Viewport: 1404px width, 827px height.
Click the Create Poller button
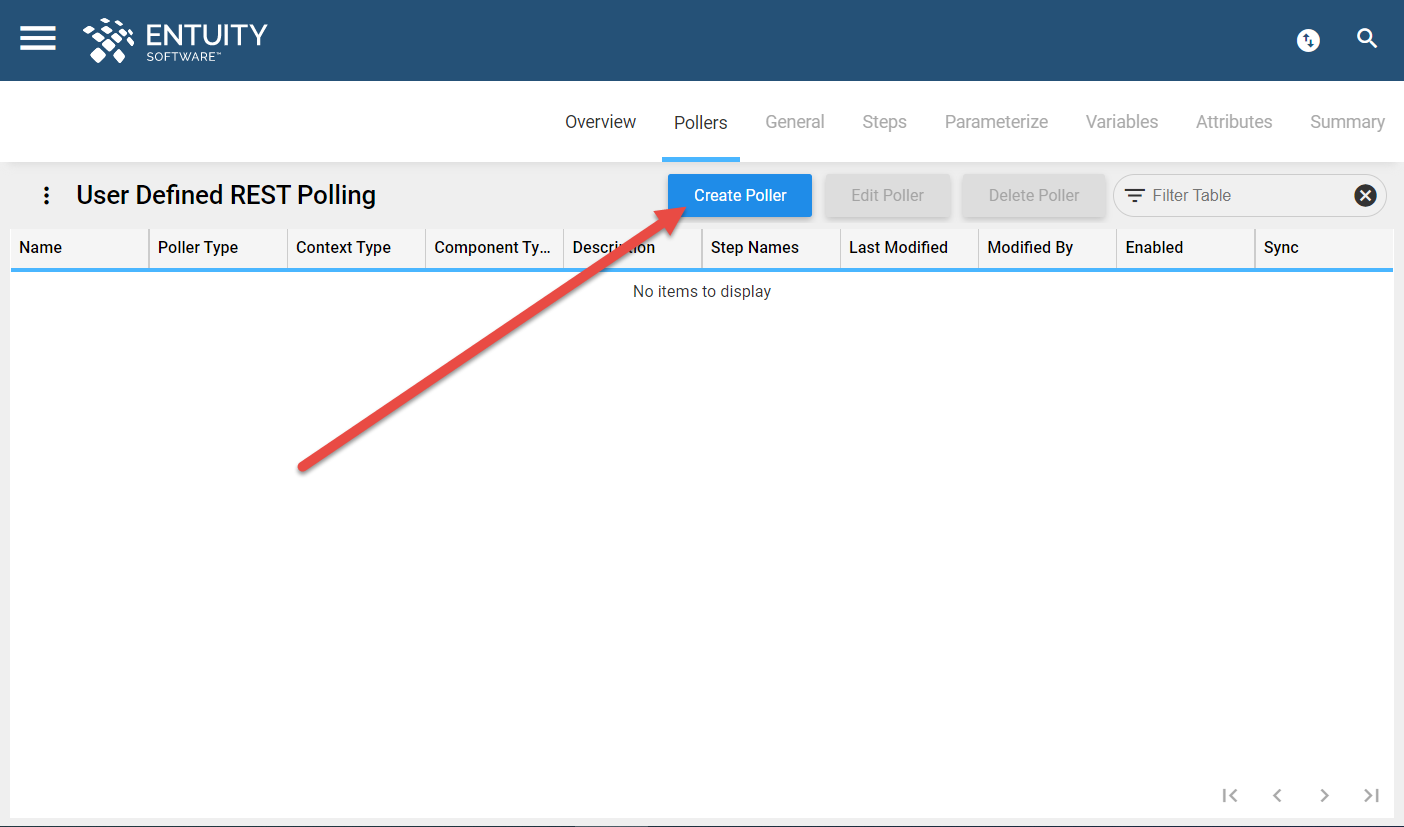(x=739, y=195)
